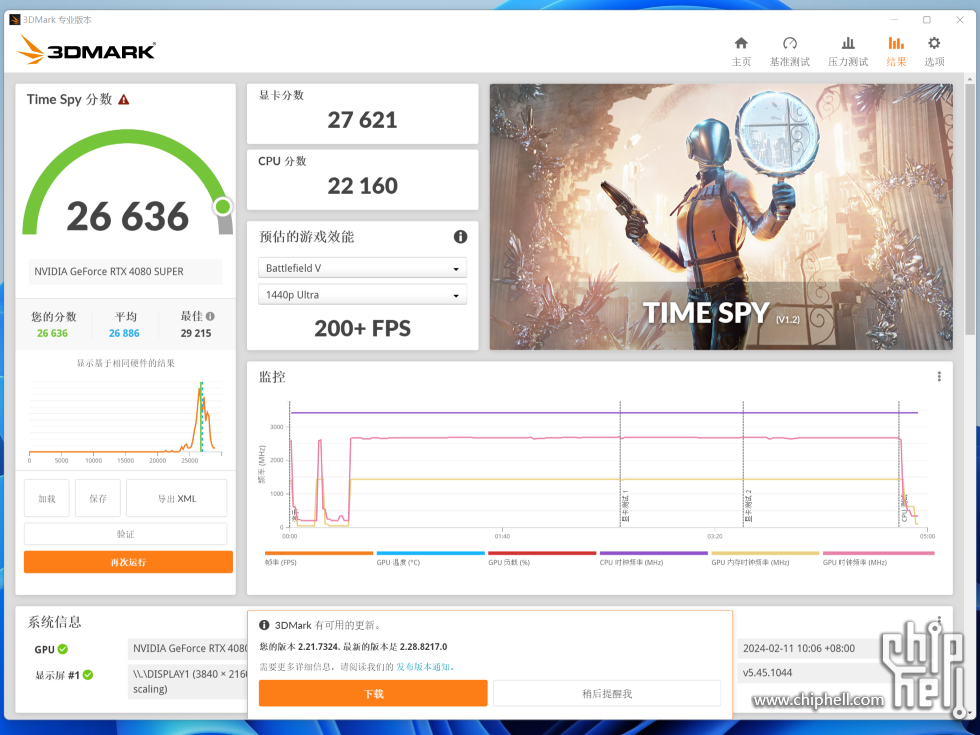The width and height of the screenshot is (980, 735).
Task: Click the Time Spy score warning triangle
Action: (x=124, y=99)
